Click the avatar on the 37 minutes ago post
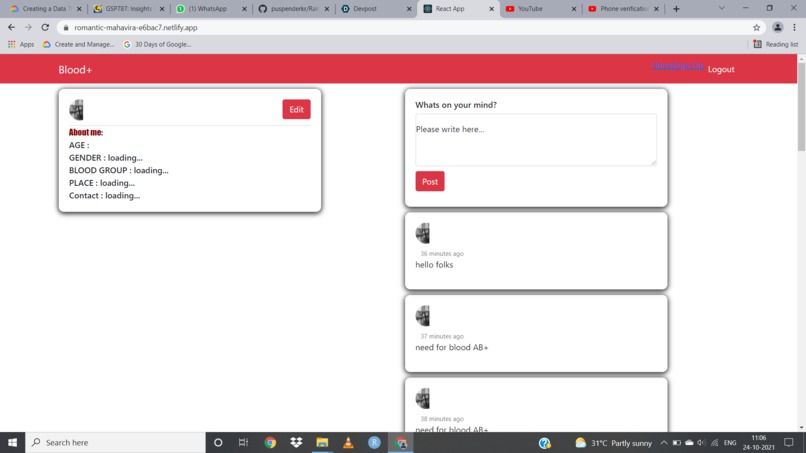Image resolution: width=806 pixels, height=453 pixels. click(x=423, y=316)
